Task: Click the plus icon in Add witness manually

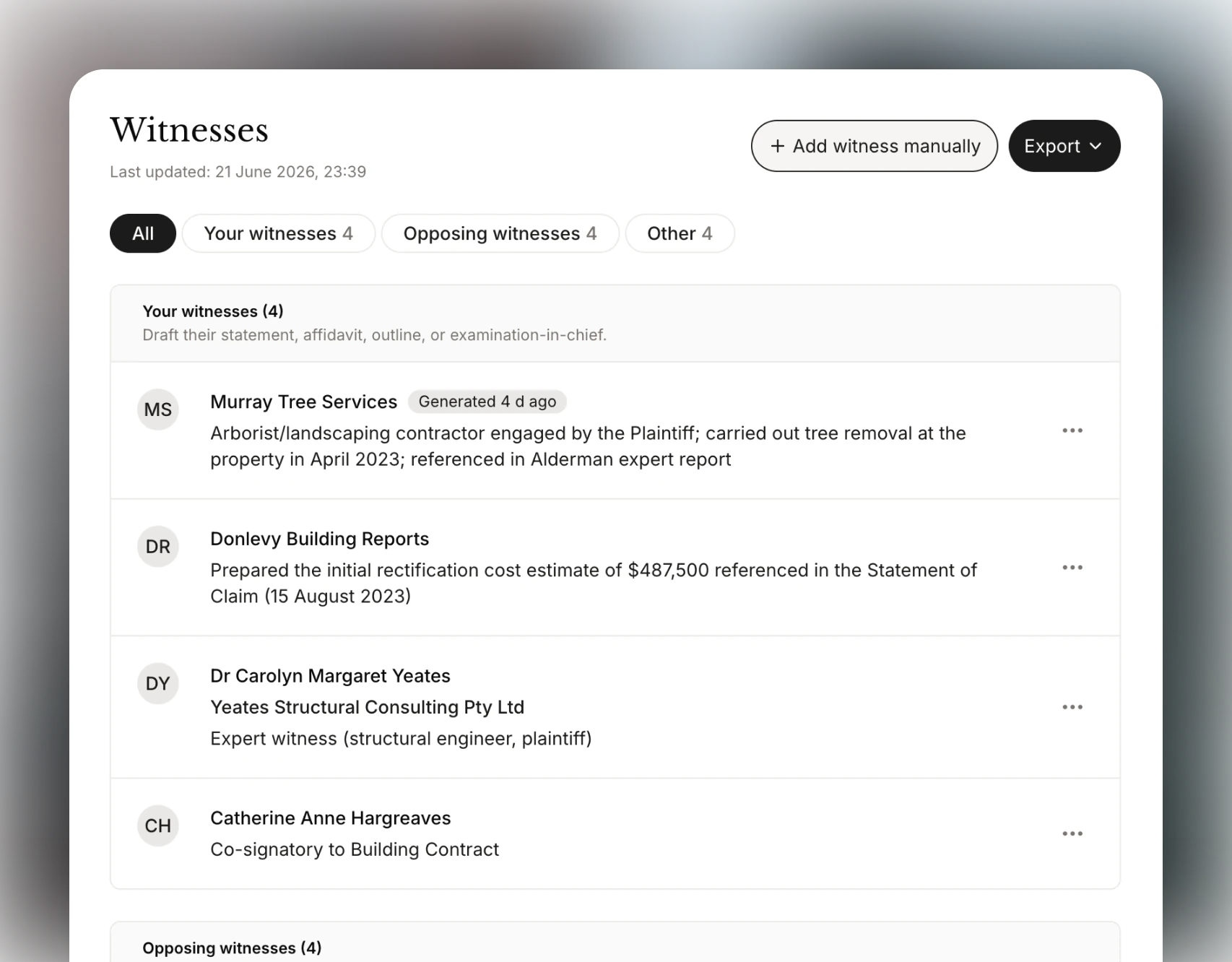Action: pos(778,146)
